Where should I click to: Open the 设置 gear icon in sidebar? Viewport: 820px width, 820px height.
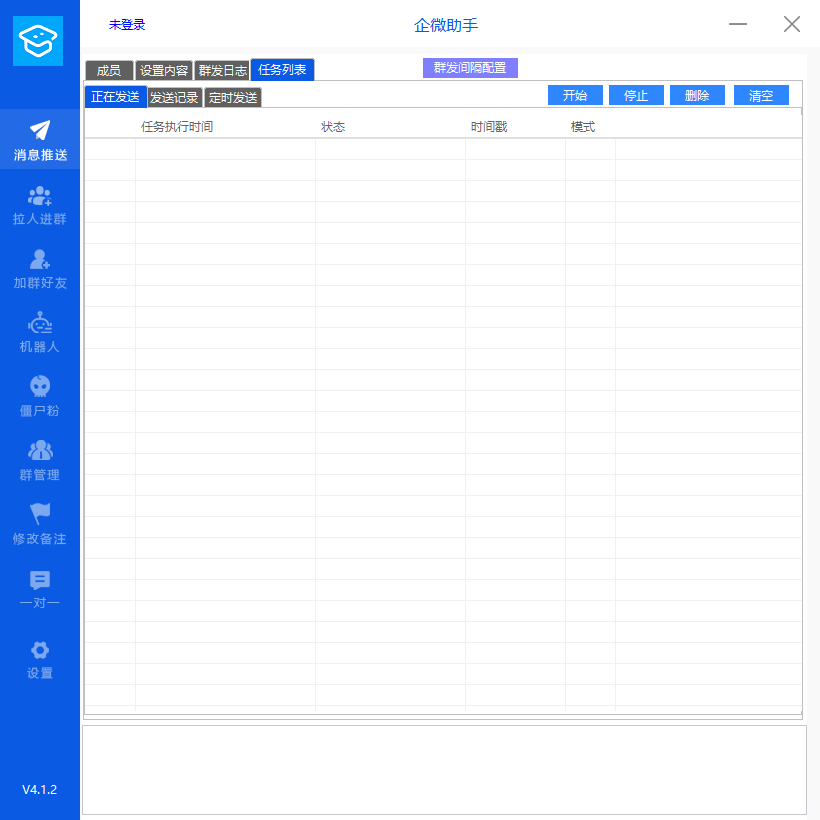tap(40, 650)
